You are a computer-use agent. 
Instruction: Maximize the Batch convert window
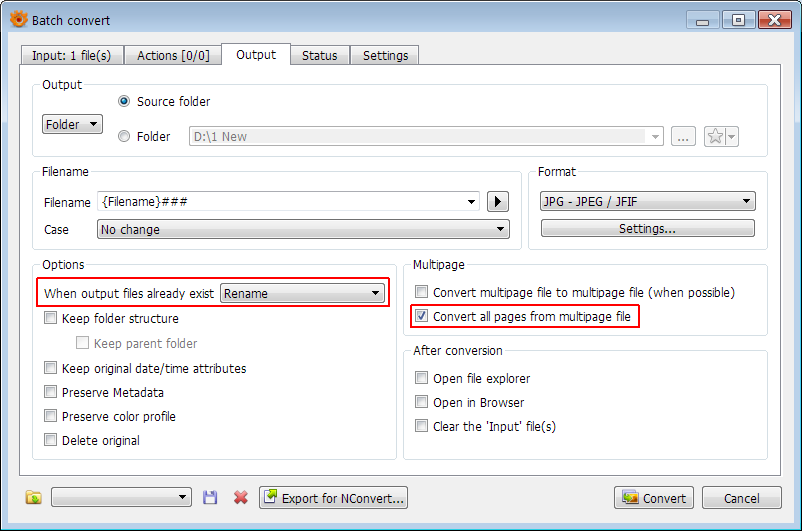tap(738, 20)
